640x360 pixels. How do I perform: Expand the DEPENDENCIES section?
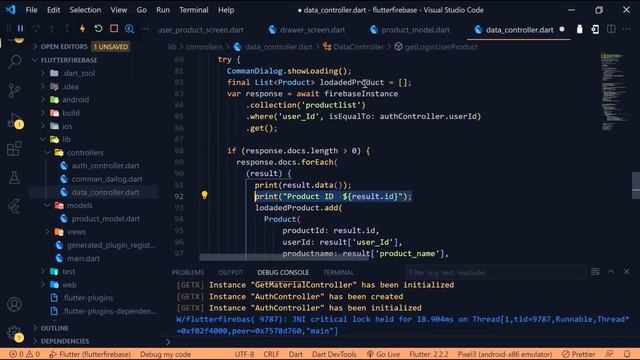[x=64, y=341]
